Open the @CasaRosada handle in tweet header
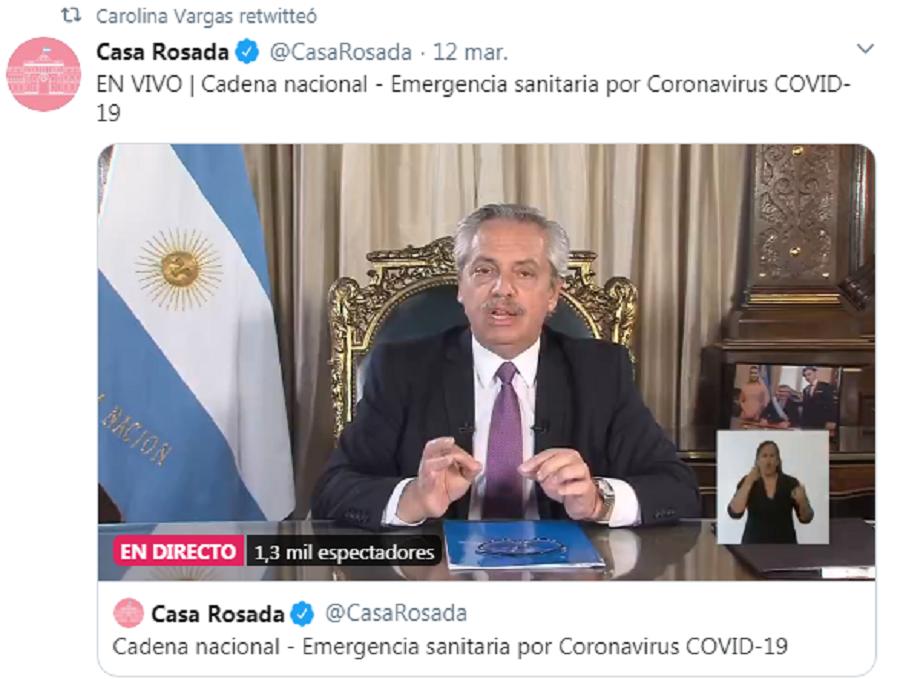The image size is (900, 679). coord(340,52)
